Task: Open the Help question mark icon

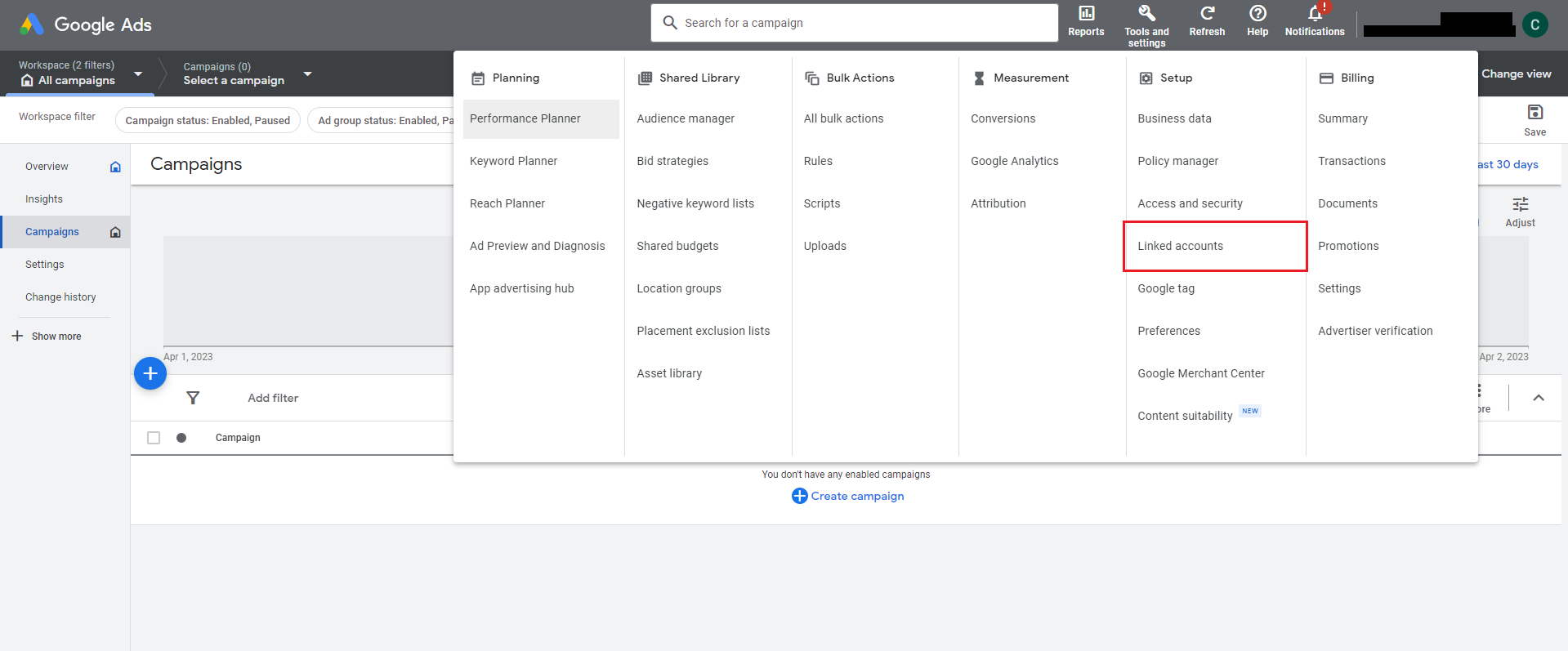Action: [1258, 14]
